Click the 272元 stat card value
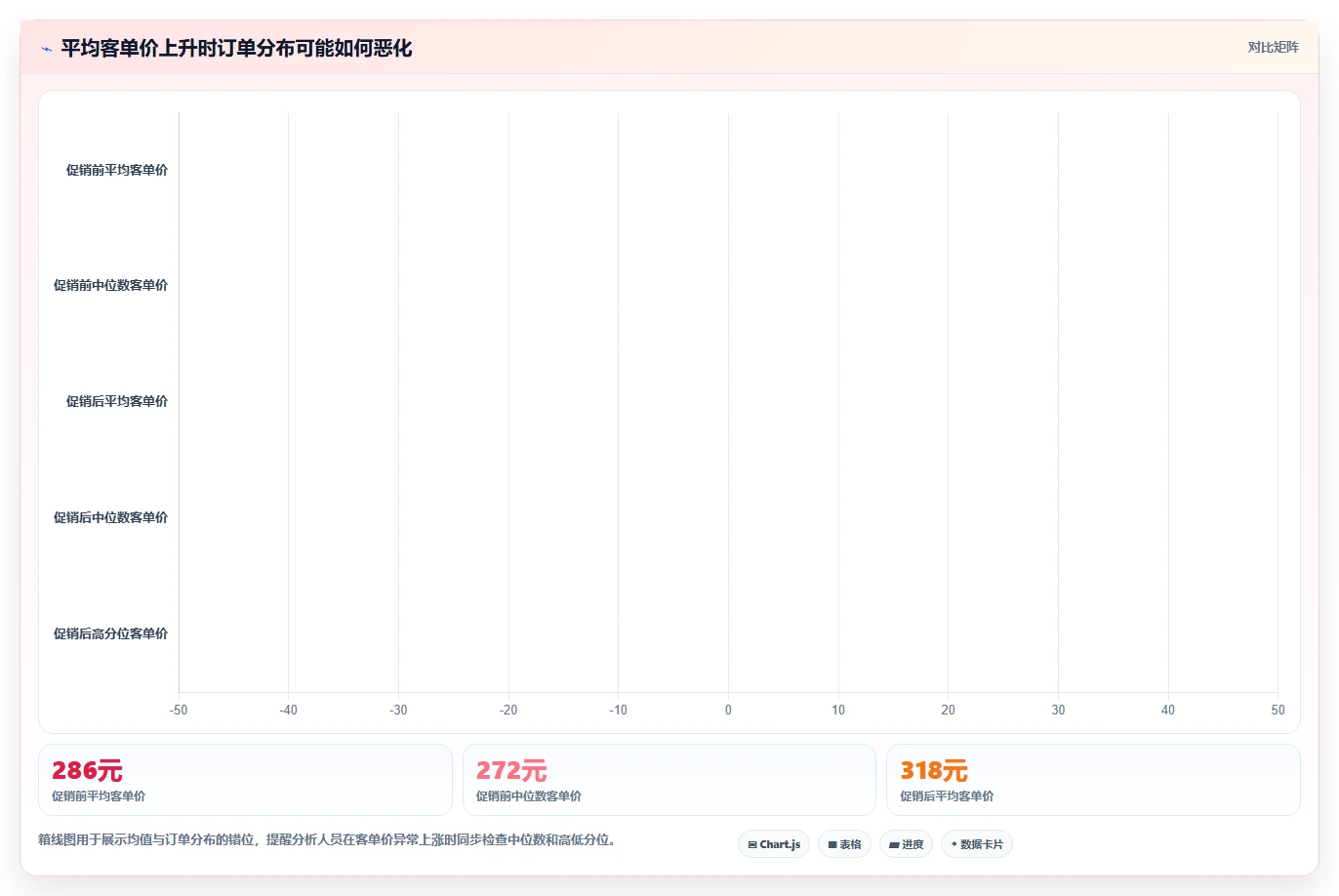This screenshot has width=1339, height=896. click(x=511, y=771)
